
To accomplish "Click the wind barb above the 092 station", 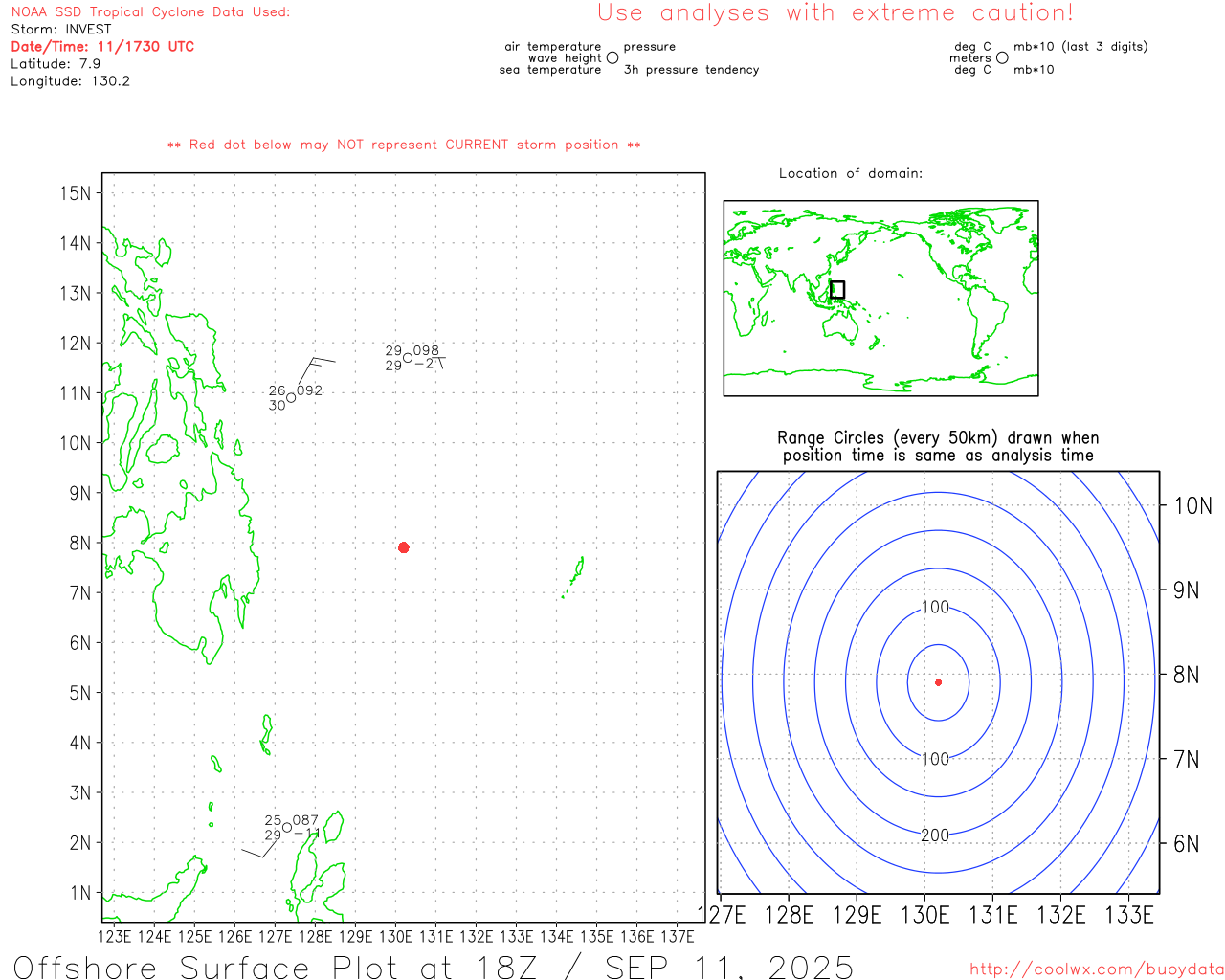I will 316,371.
